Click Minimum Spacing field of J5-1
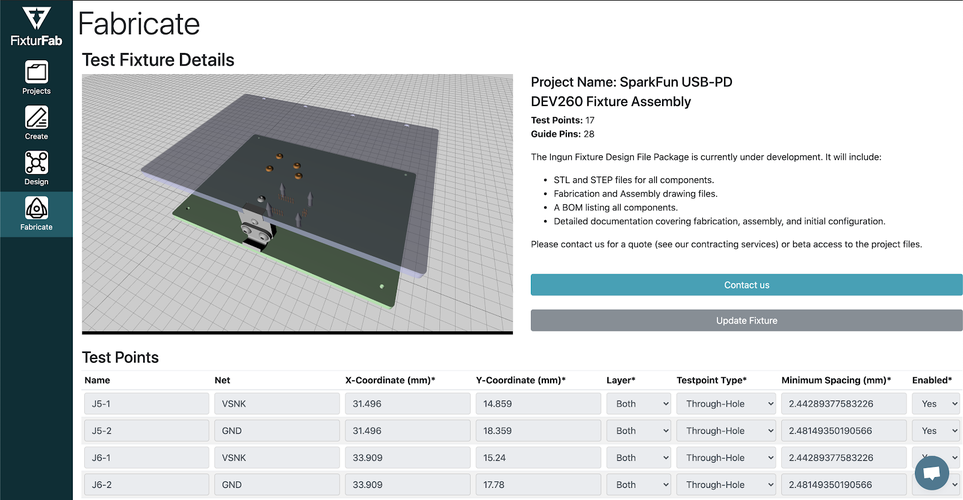Viewport: 963px width, 500px height. [844, 404]
